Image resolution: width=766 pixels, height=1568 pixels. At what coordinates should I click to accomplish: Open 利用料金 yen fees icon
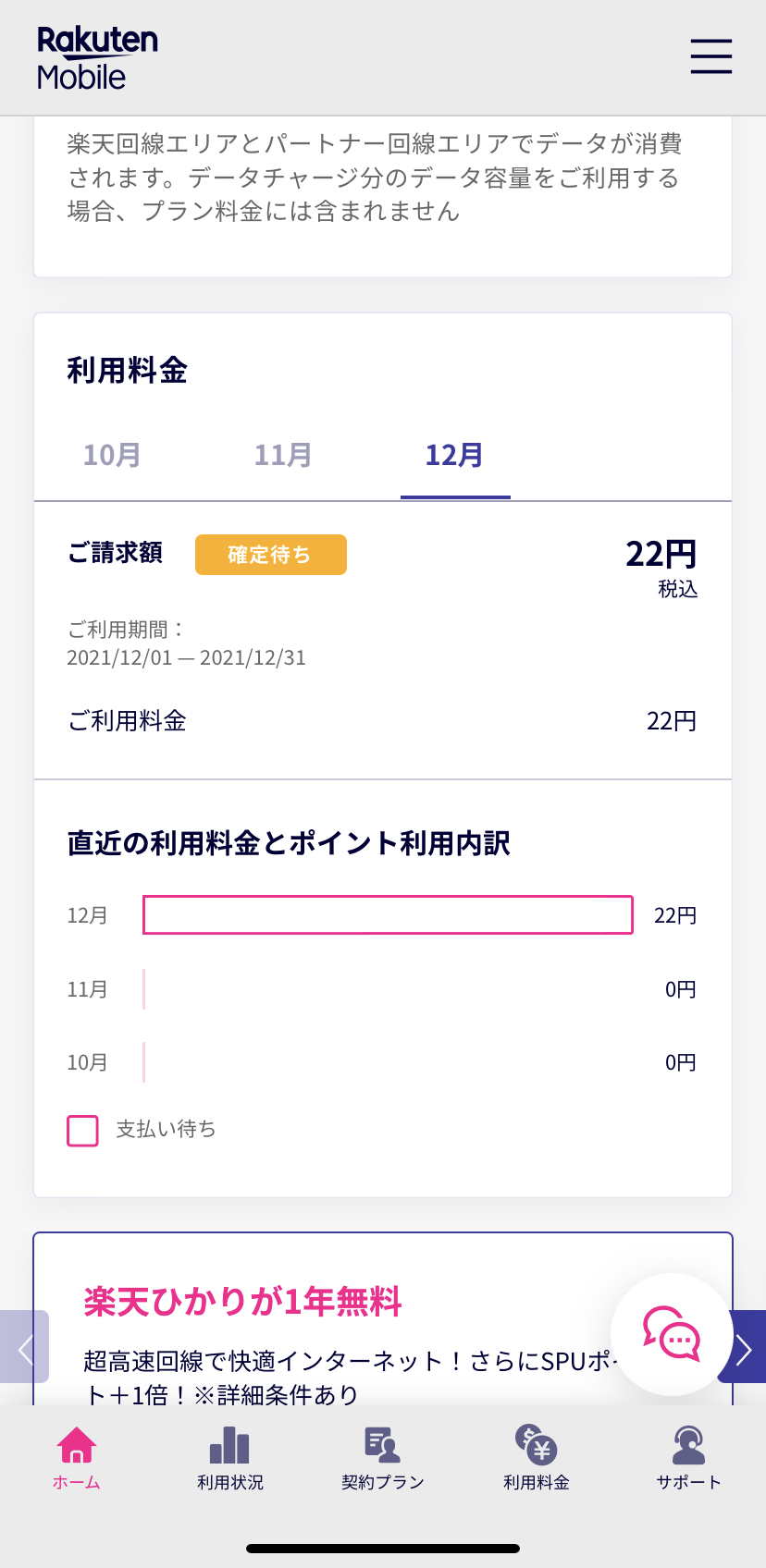pos(536,1458)
